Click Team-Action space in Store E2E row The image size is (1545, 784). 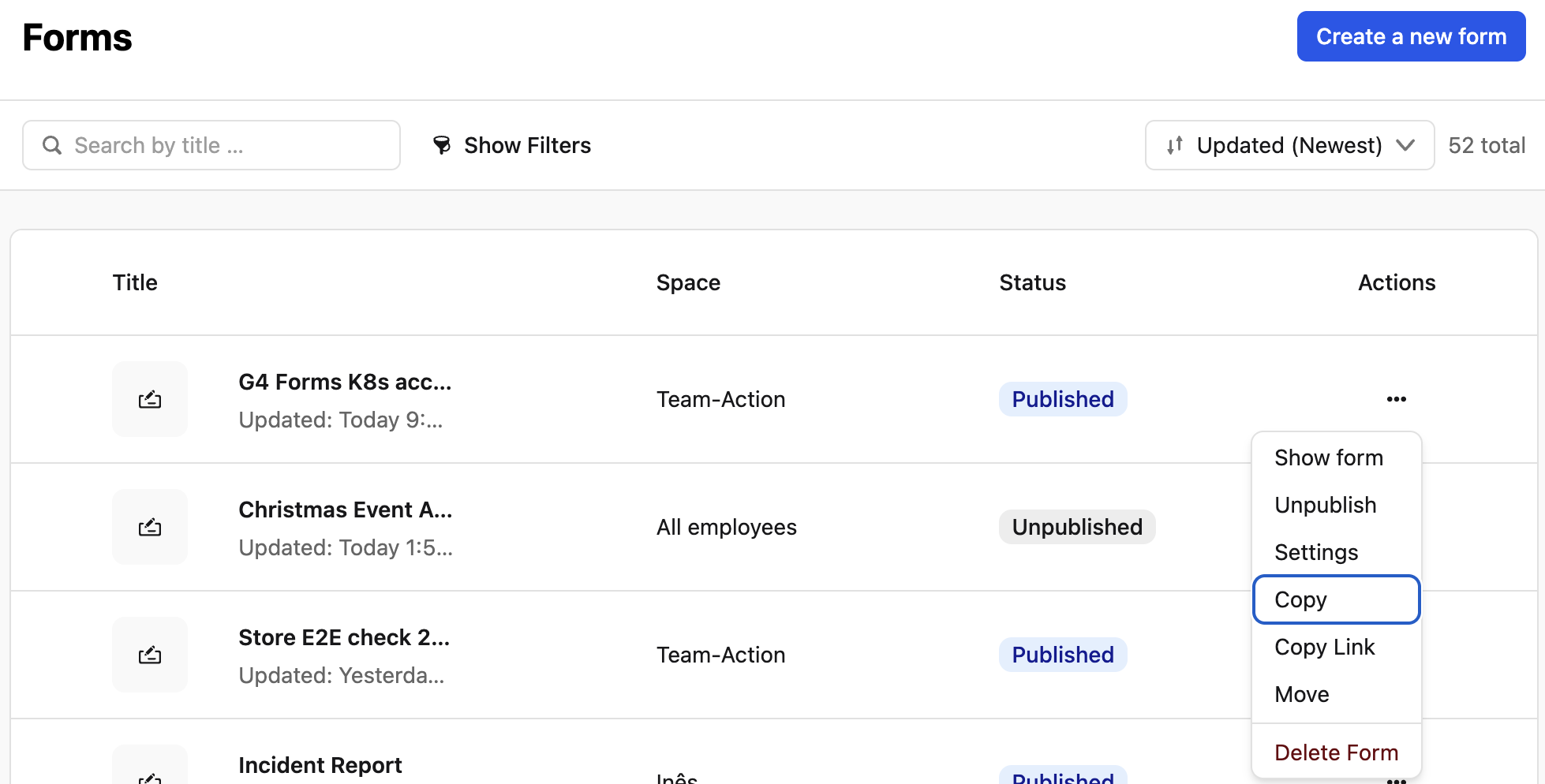click(x=720, y=655)
